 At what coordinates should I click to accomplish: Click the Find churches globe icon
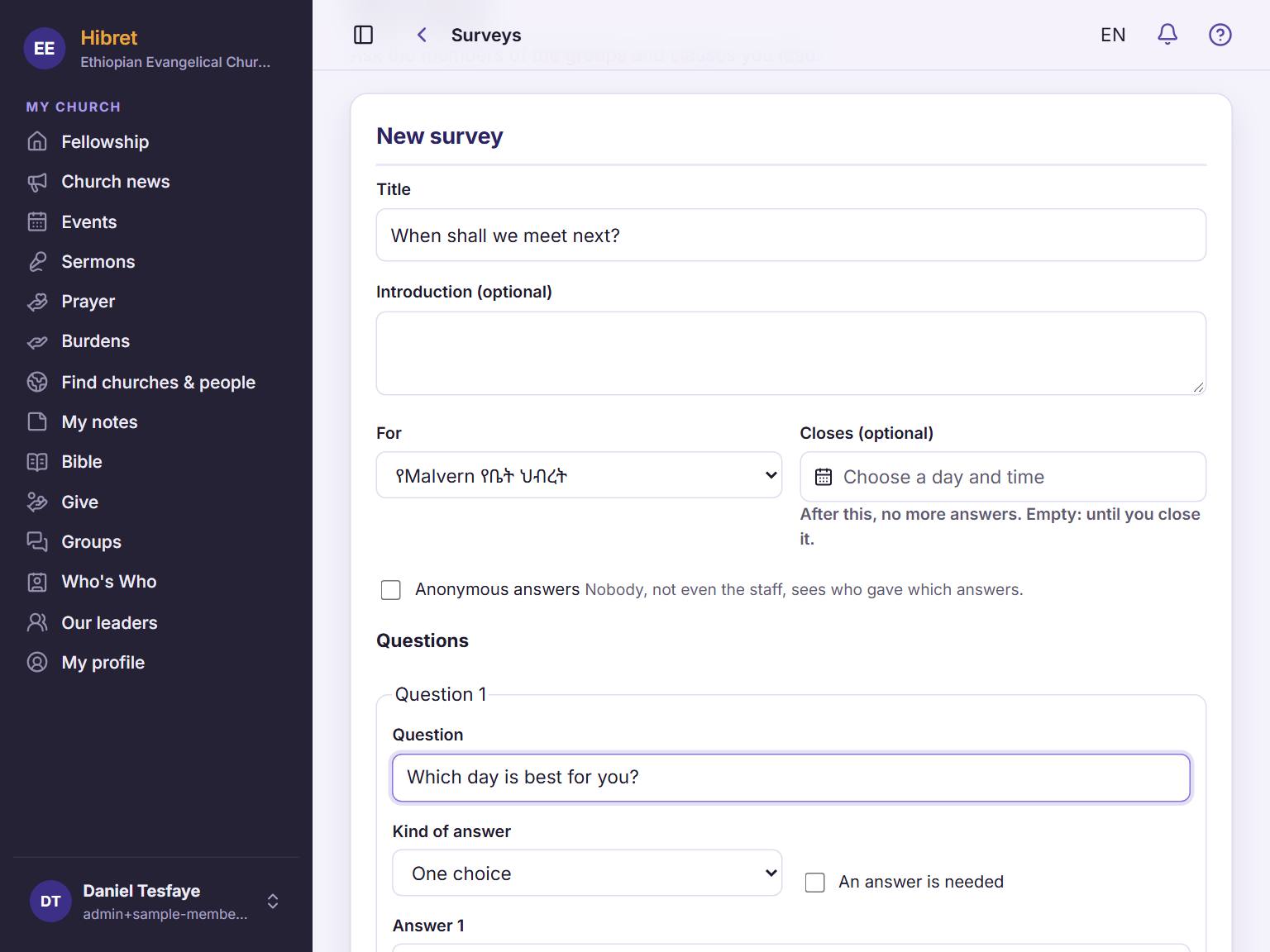point(37,382)
